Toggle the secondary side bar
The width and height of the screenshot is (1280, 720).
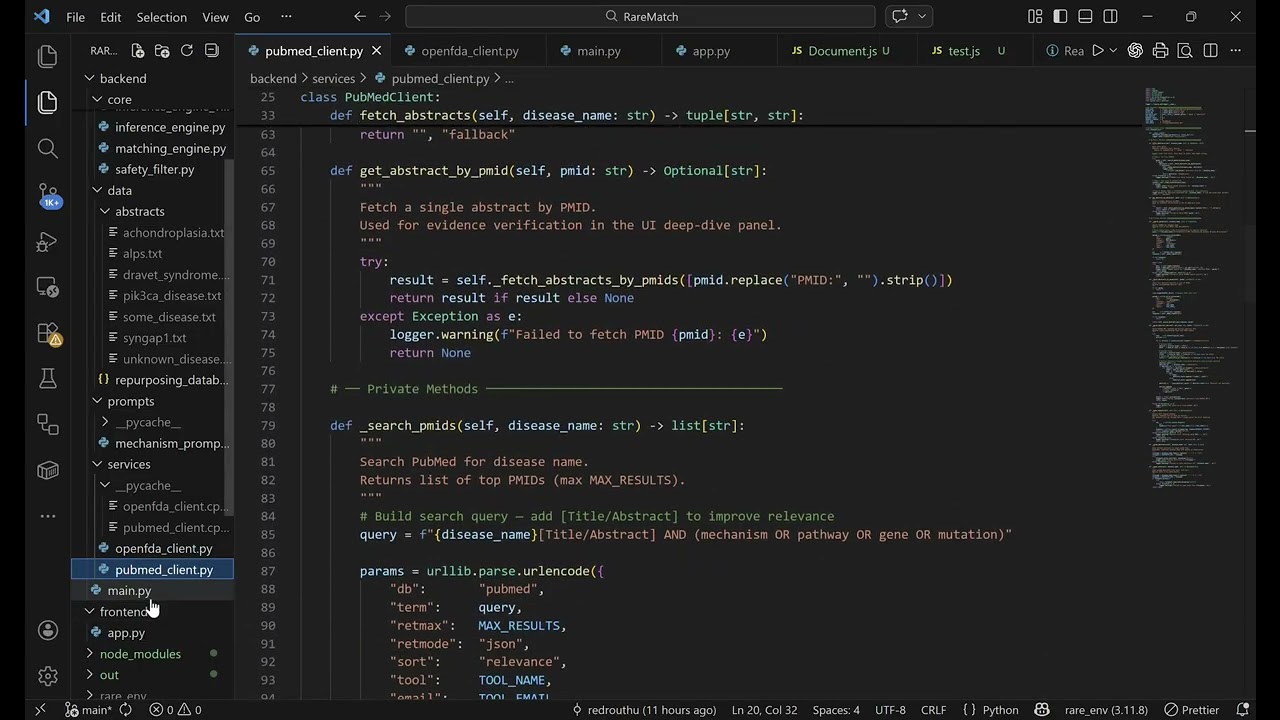tap(1111, 16)
